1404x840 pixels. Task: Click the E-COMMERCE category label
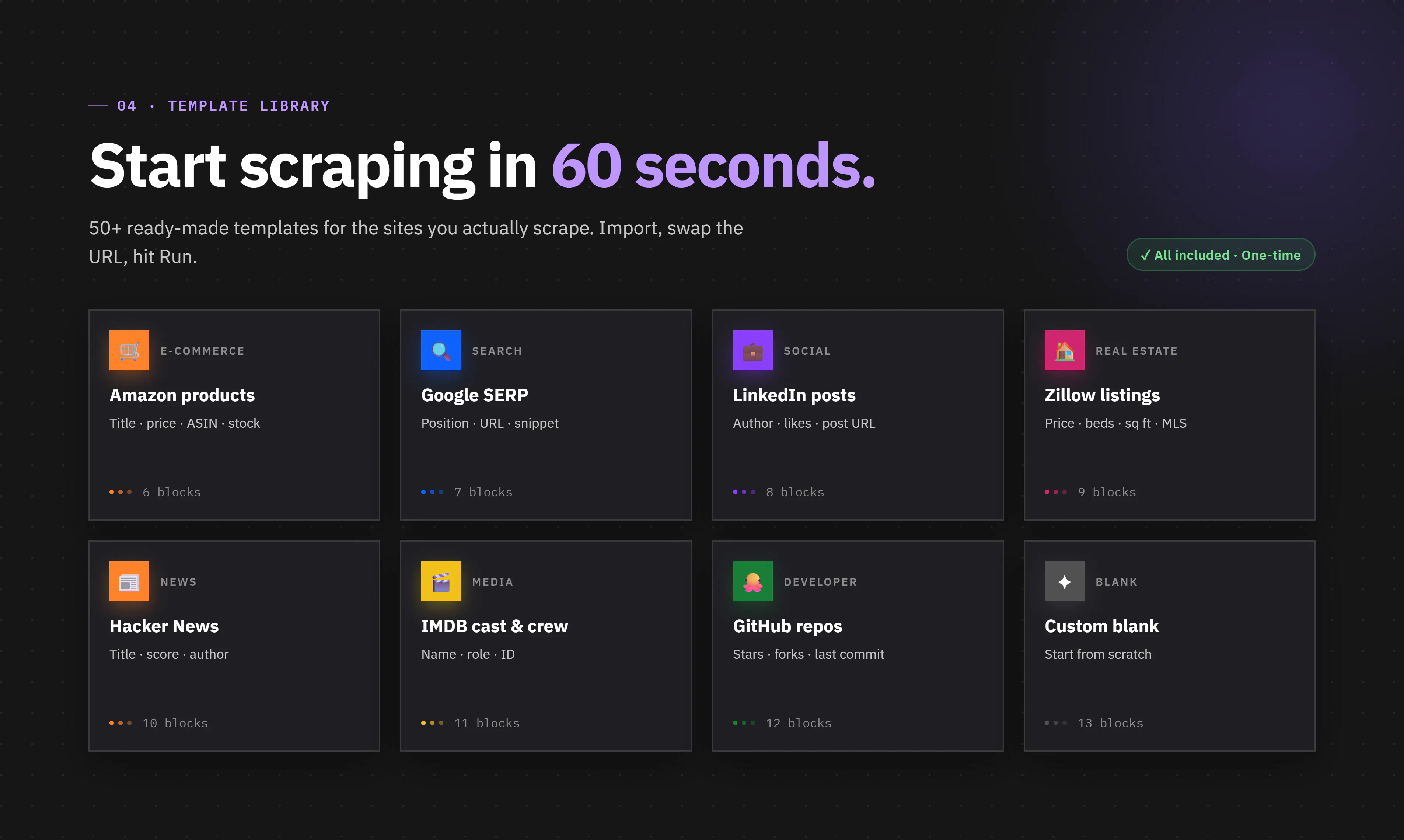click(x=202, y=351)
